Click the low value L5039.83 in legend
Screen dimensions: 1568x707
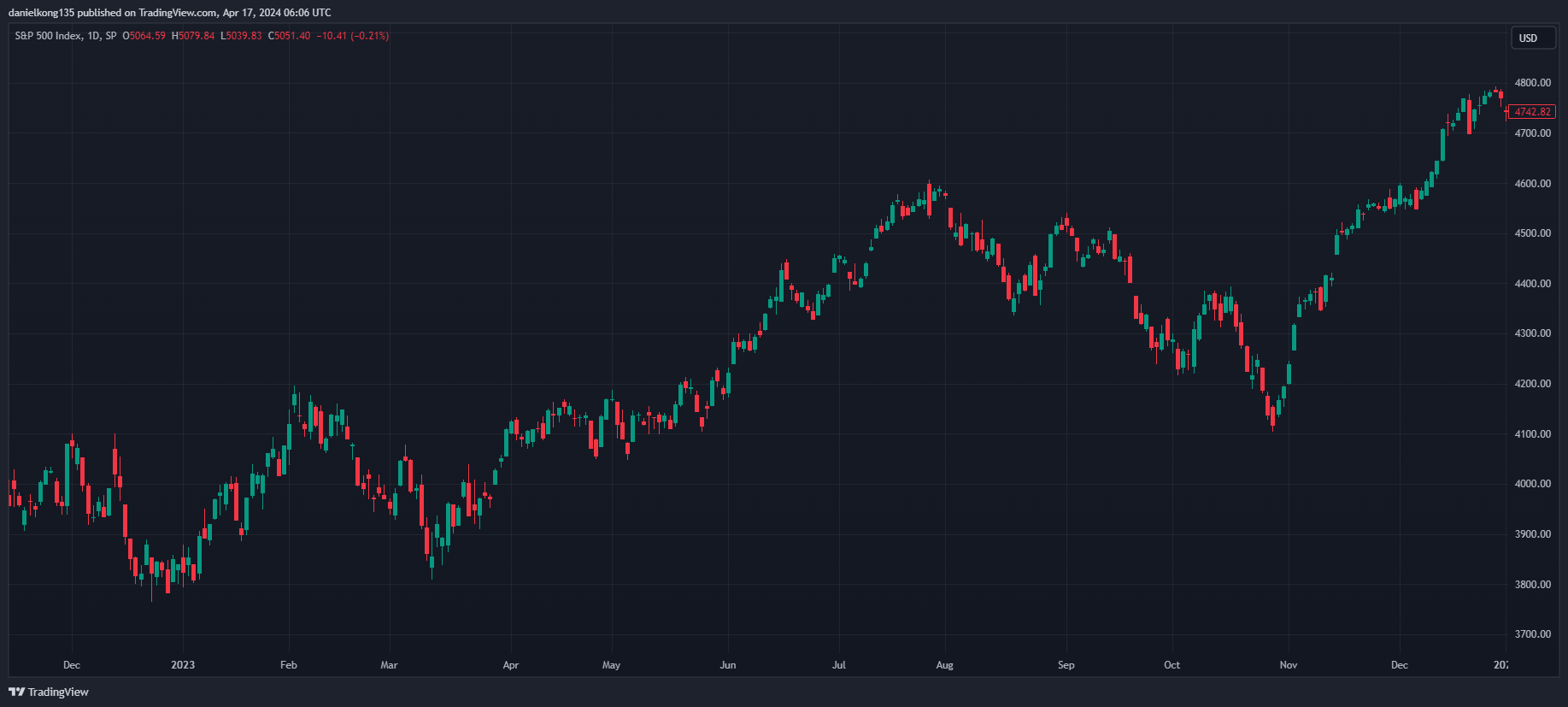point(241,36)
